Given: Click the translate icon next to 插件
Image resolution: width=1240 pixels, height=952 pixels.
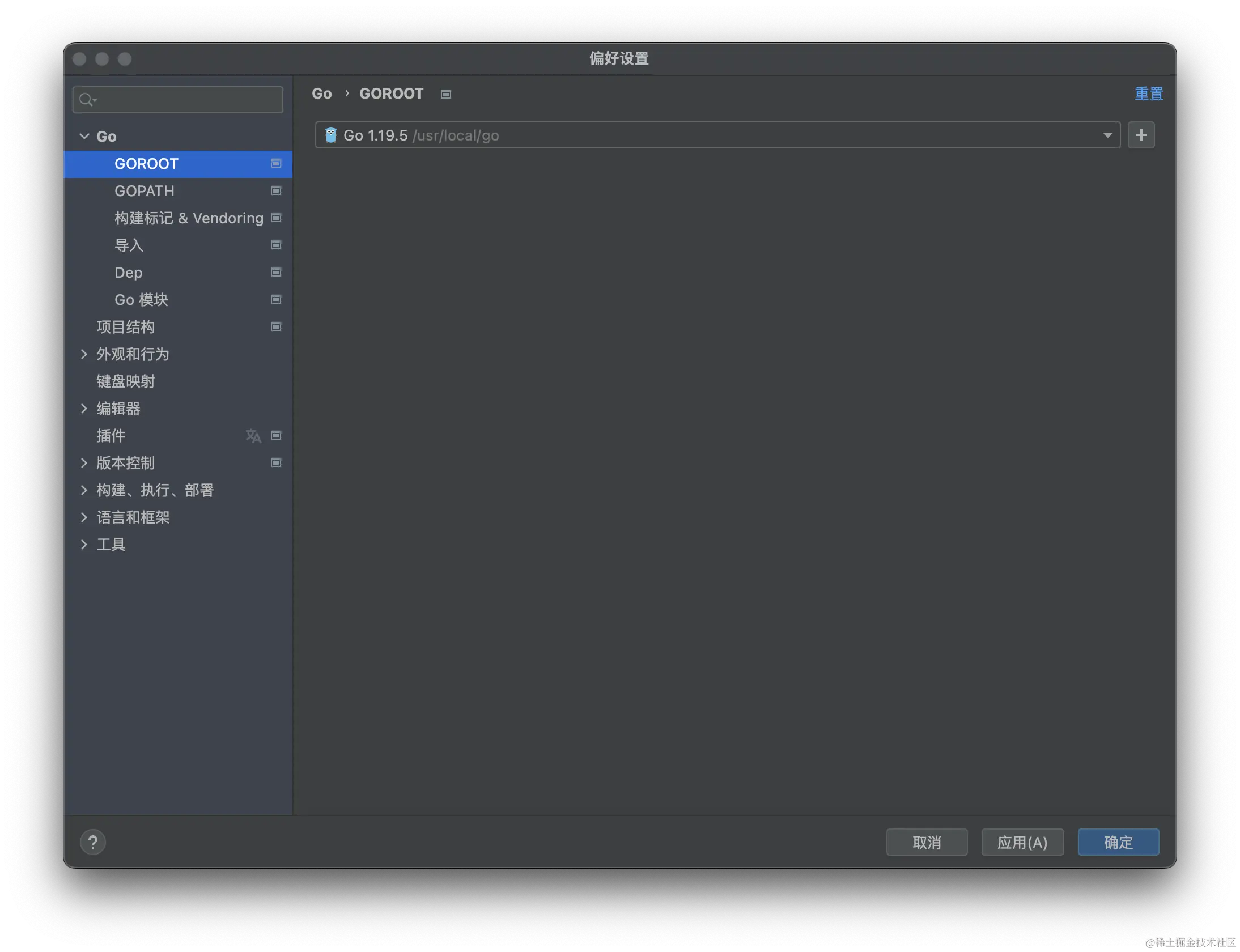Looking at the screenshot, I should click(x=253, y=436).
